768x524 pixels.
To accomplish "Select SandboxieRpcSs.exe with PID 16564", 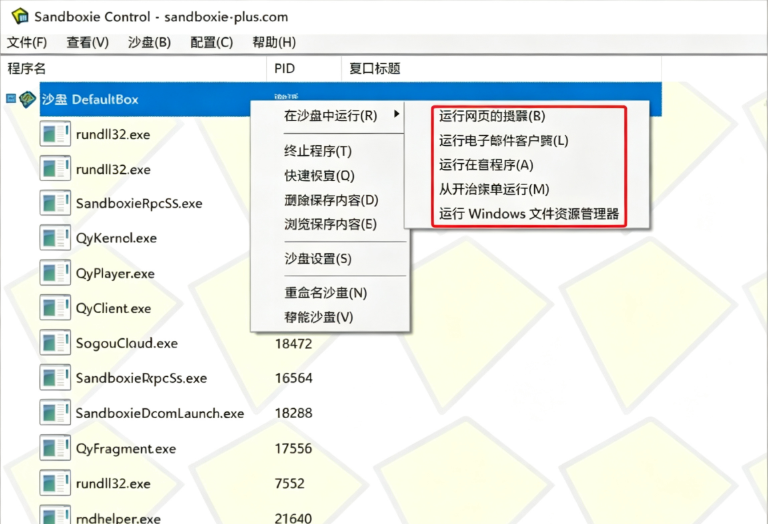I will (141, 378).
